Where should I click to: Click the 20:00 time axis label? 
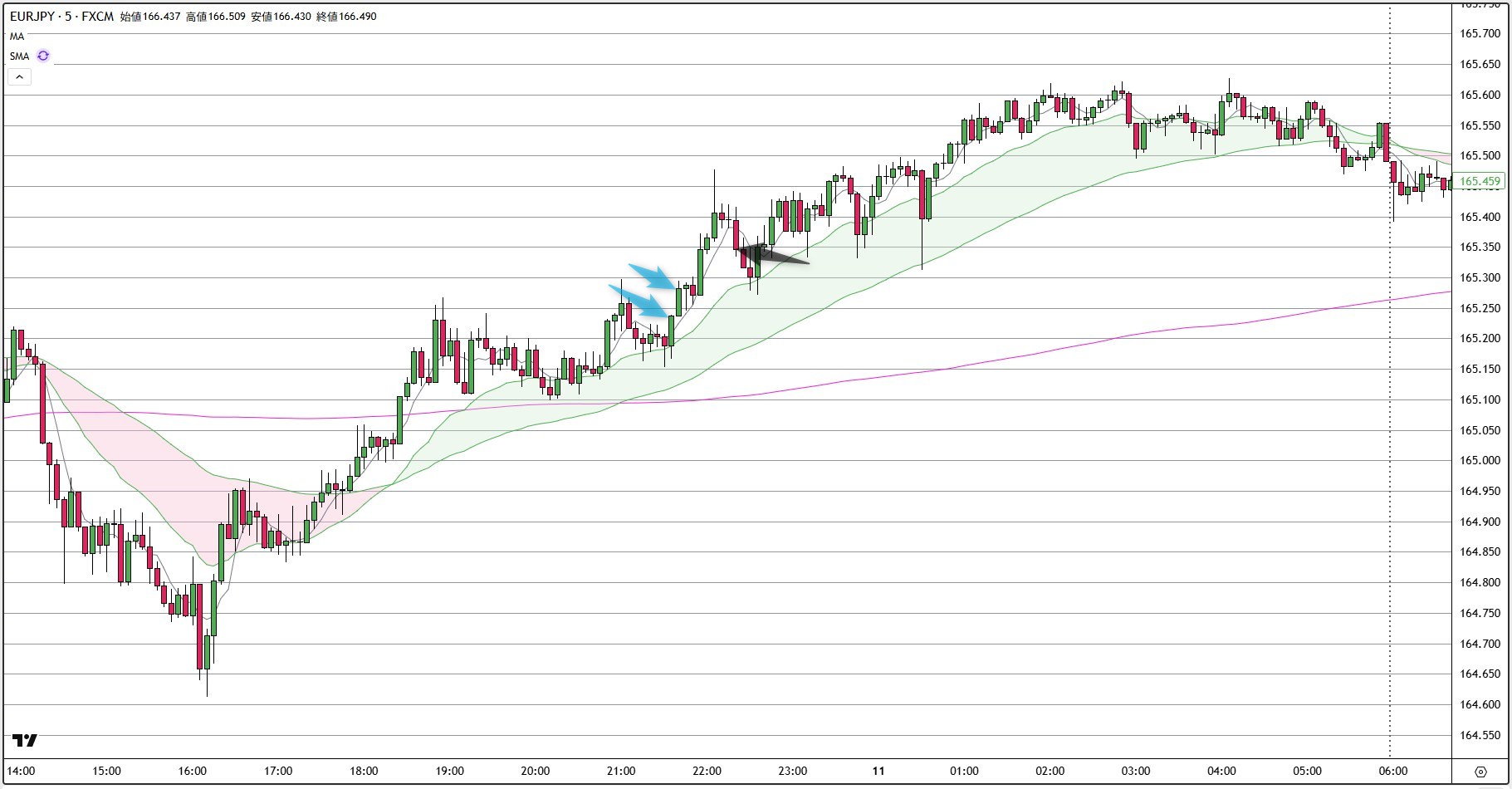point(536,771)
